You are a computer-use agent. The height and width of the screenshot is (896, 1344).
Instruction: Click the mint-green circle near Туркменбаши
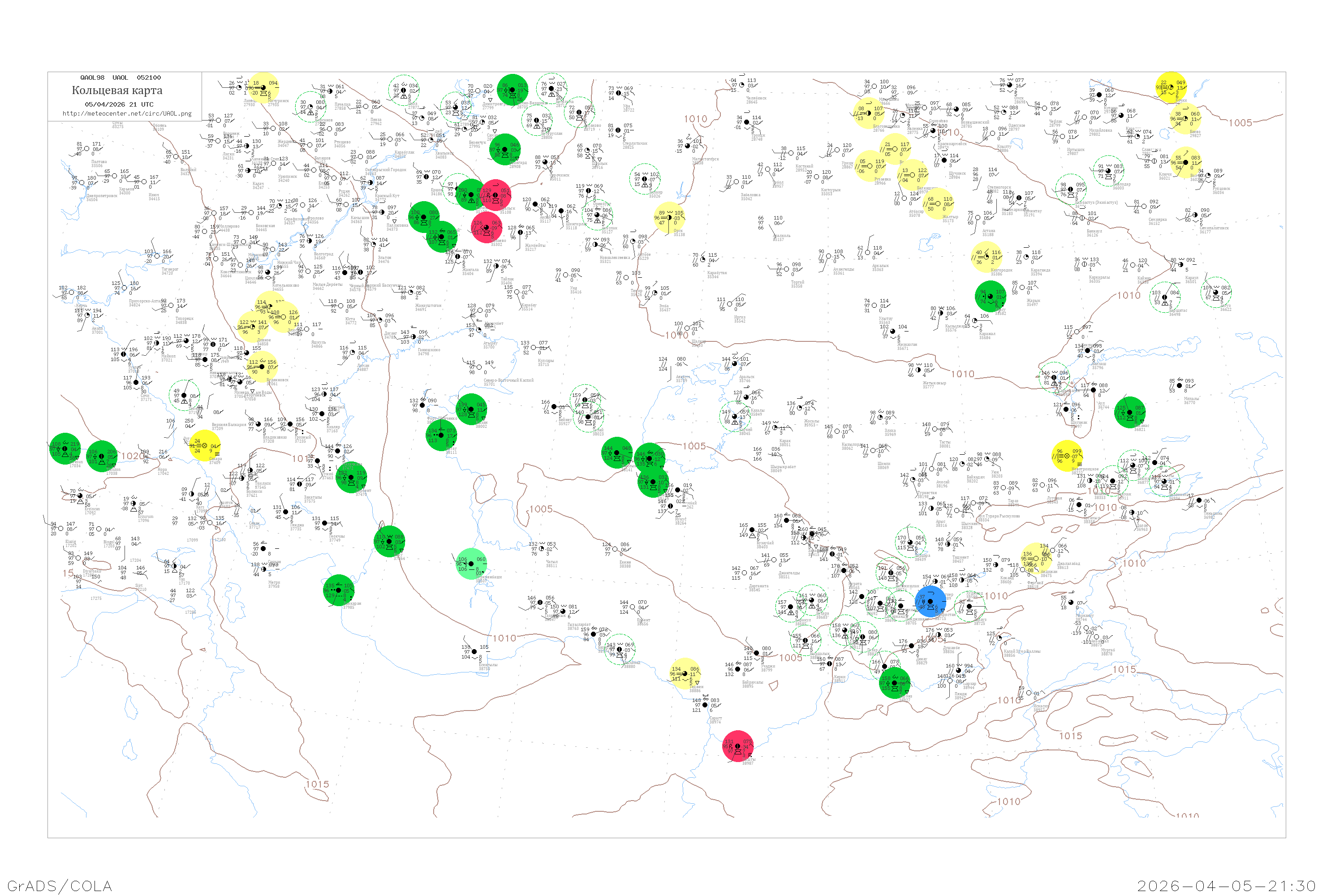pyautogui.click(x=471, y=564)
